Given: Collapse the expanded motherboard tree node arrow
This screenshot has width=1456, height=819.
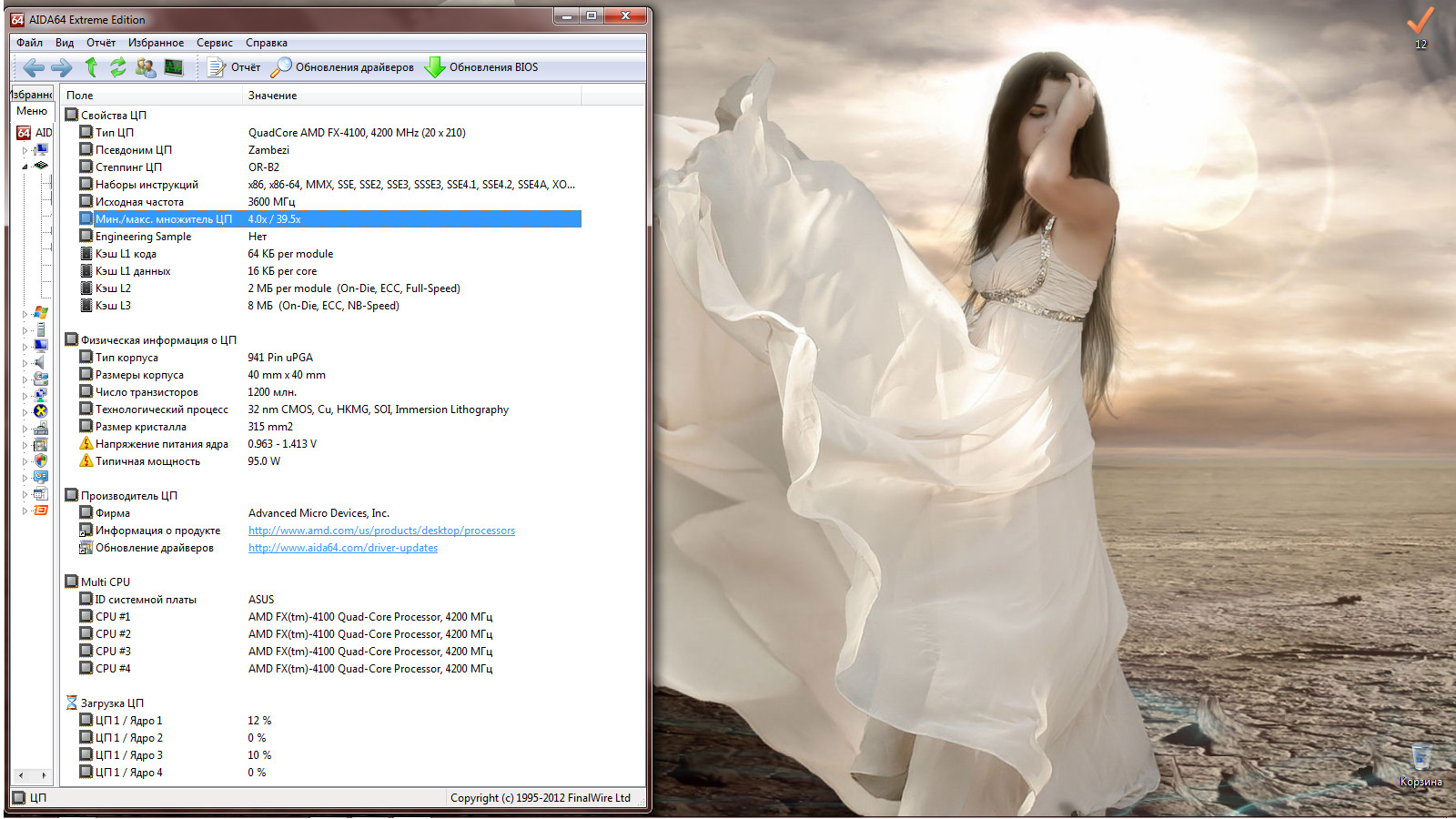Looking at the screenshot, I should tap(25, 166).
